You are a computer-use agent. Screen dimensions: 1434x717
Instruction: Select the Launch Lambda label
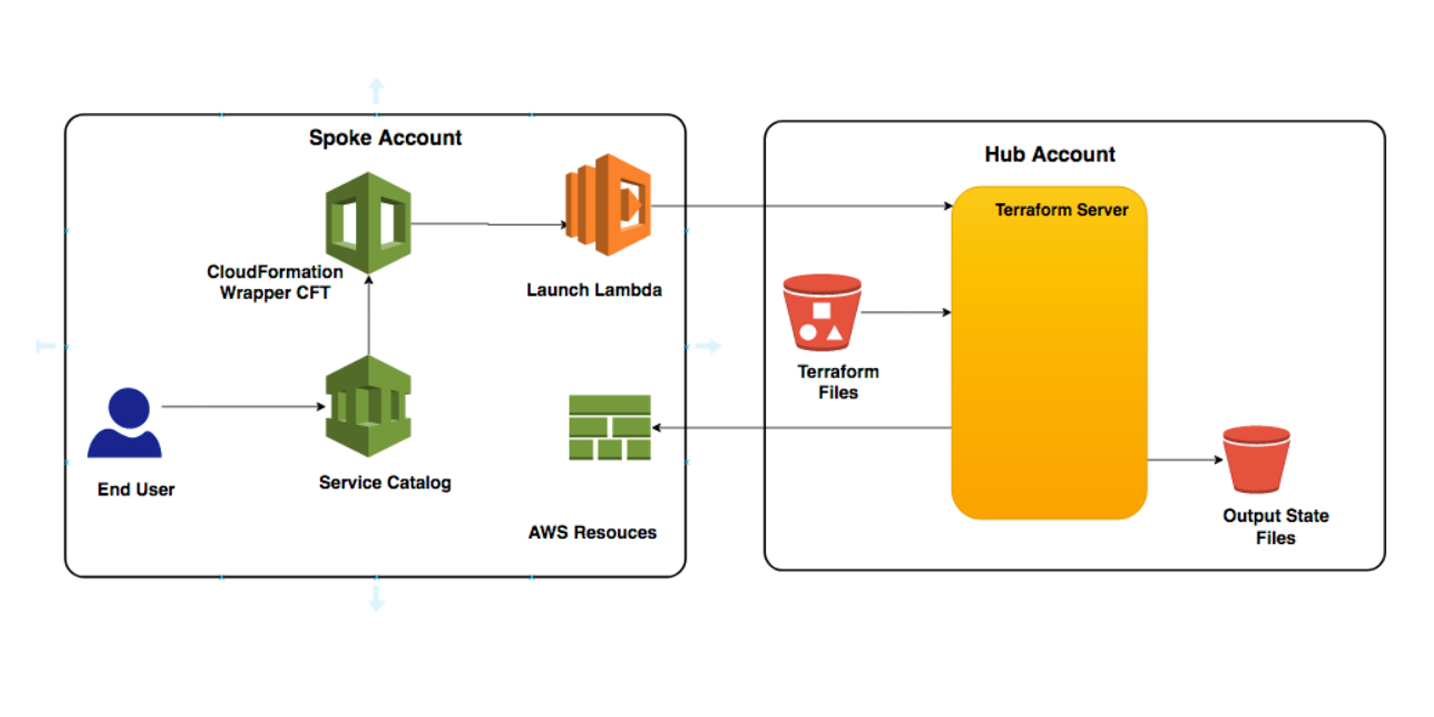pos(594,291)
